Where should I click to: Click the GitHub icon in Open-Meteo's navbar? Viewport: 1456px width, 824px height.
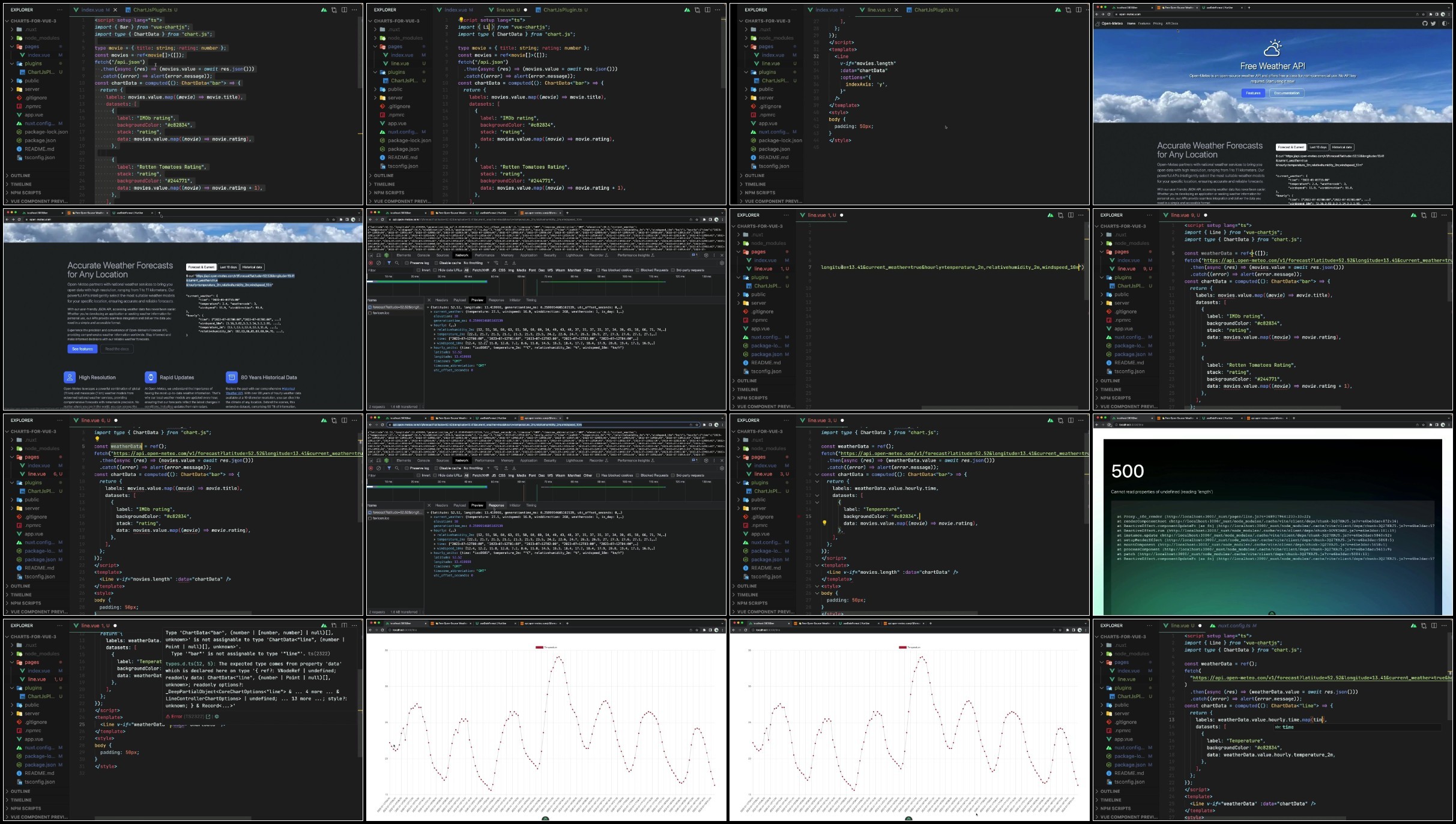tap(1424, 23)
